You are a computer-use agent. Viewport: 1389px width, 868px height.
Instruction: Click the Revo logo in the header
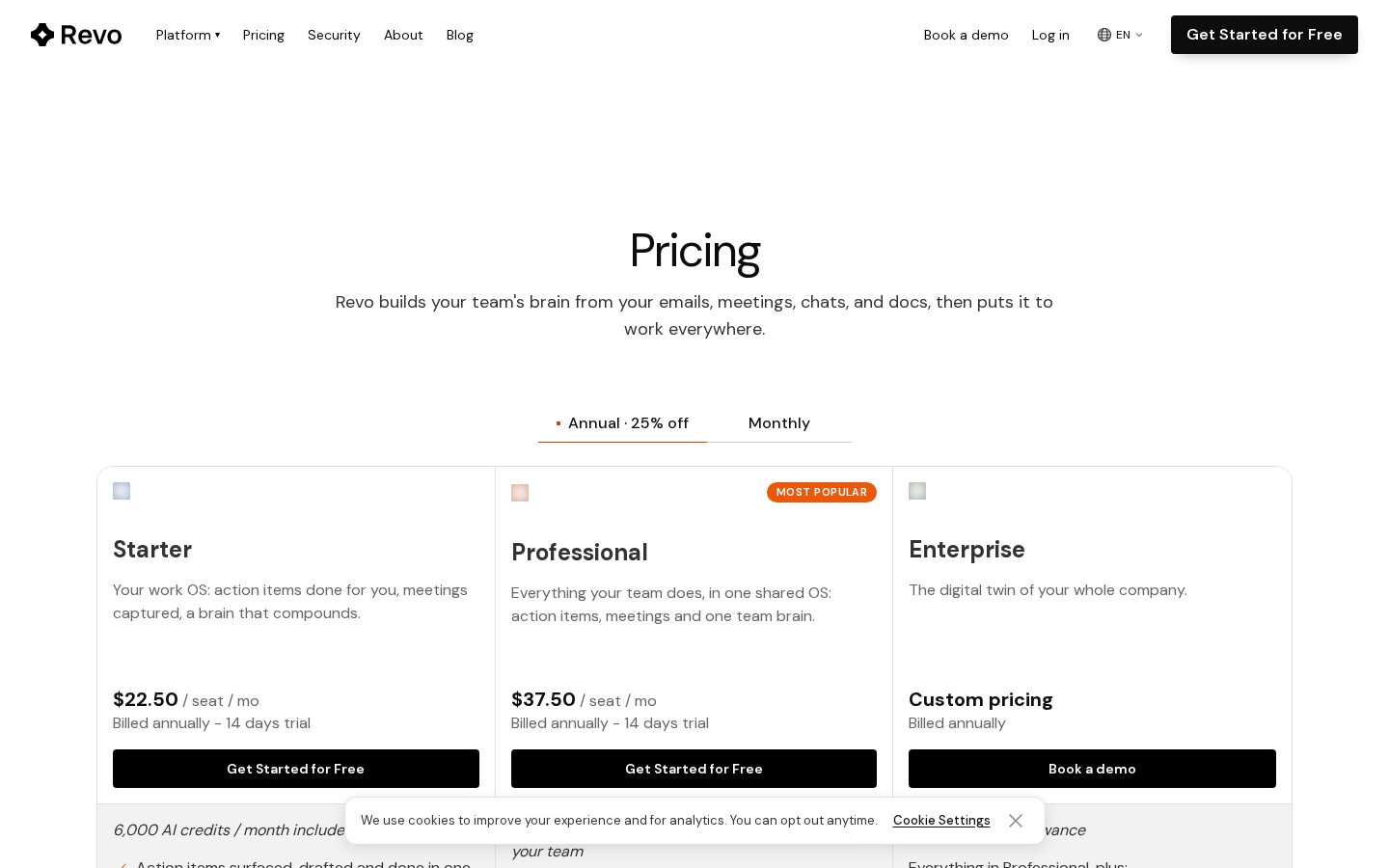[x=76, y=35]
